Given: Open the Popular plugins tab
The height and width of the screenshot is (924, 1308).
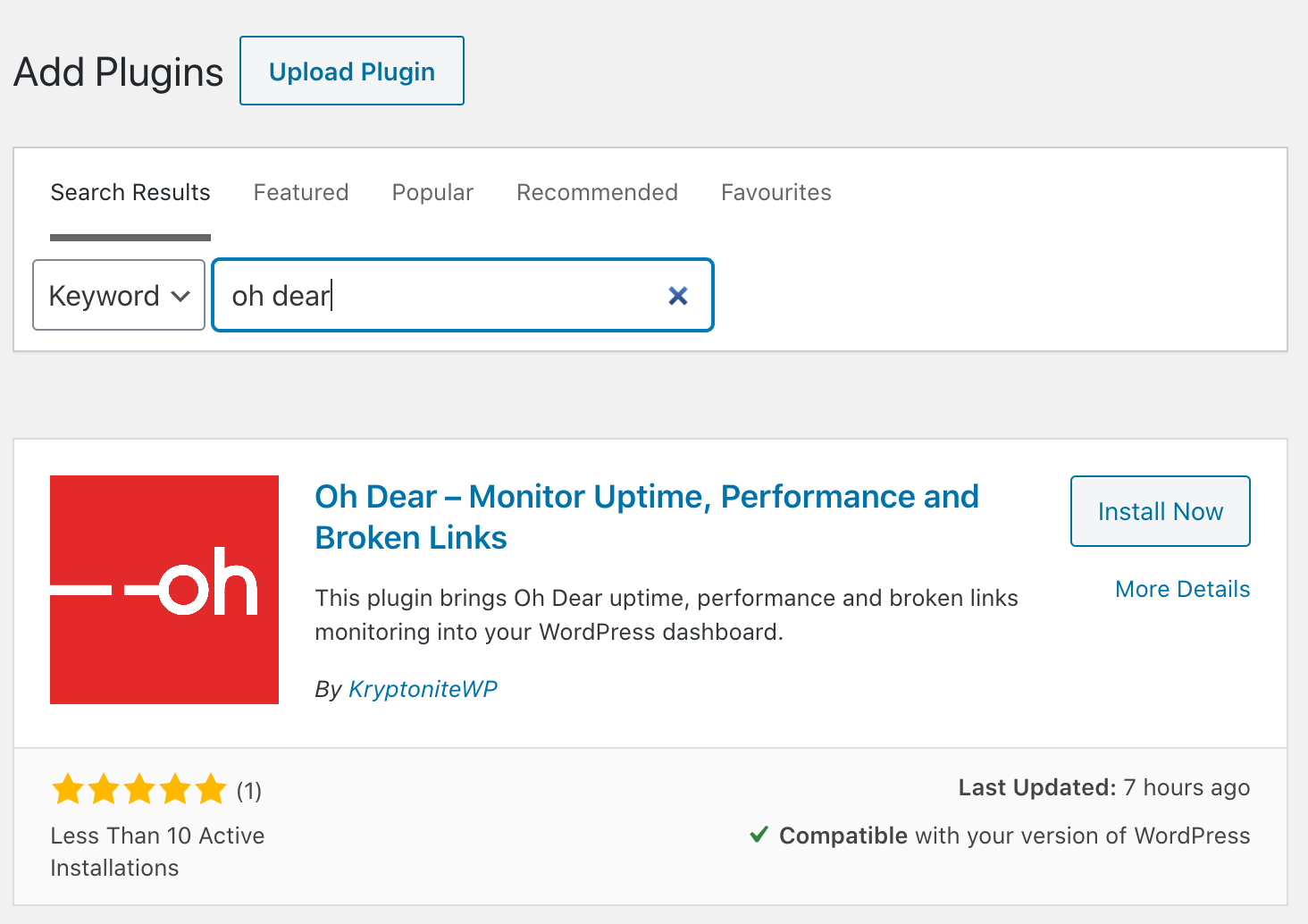Looking at the screenshot, I should [432, 192].
